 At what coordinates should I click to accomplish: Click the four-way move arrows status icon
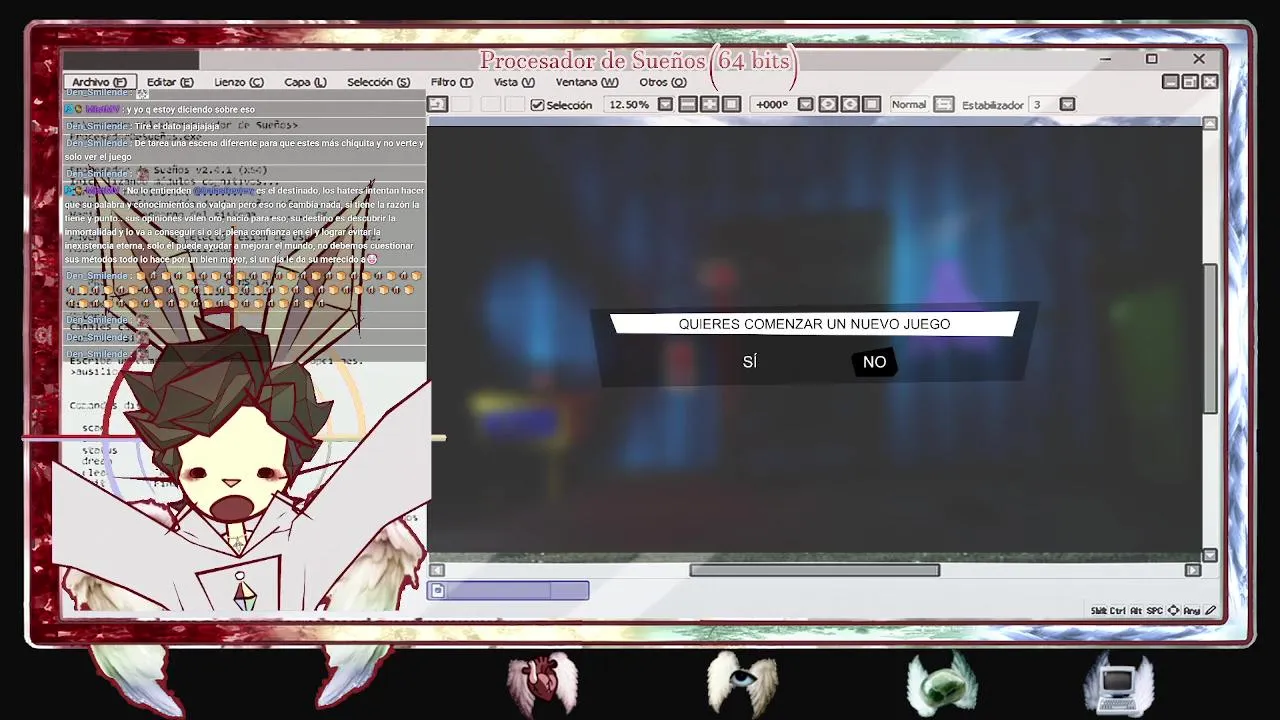[x=1173, y=611]
